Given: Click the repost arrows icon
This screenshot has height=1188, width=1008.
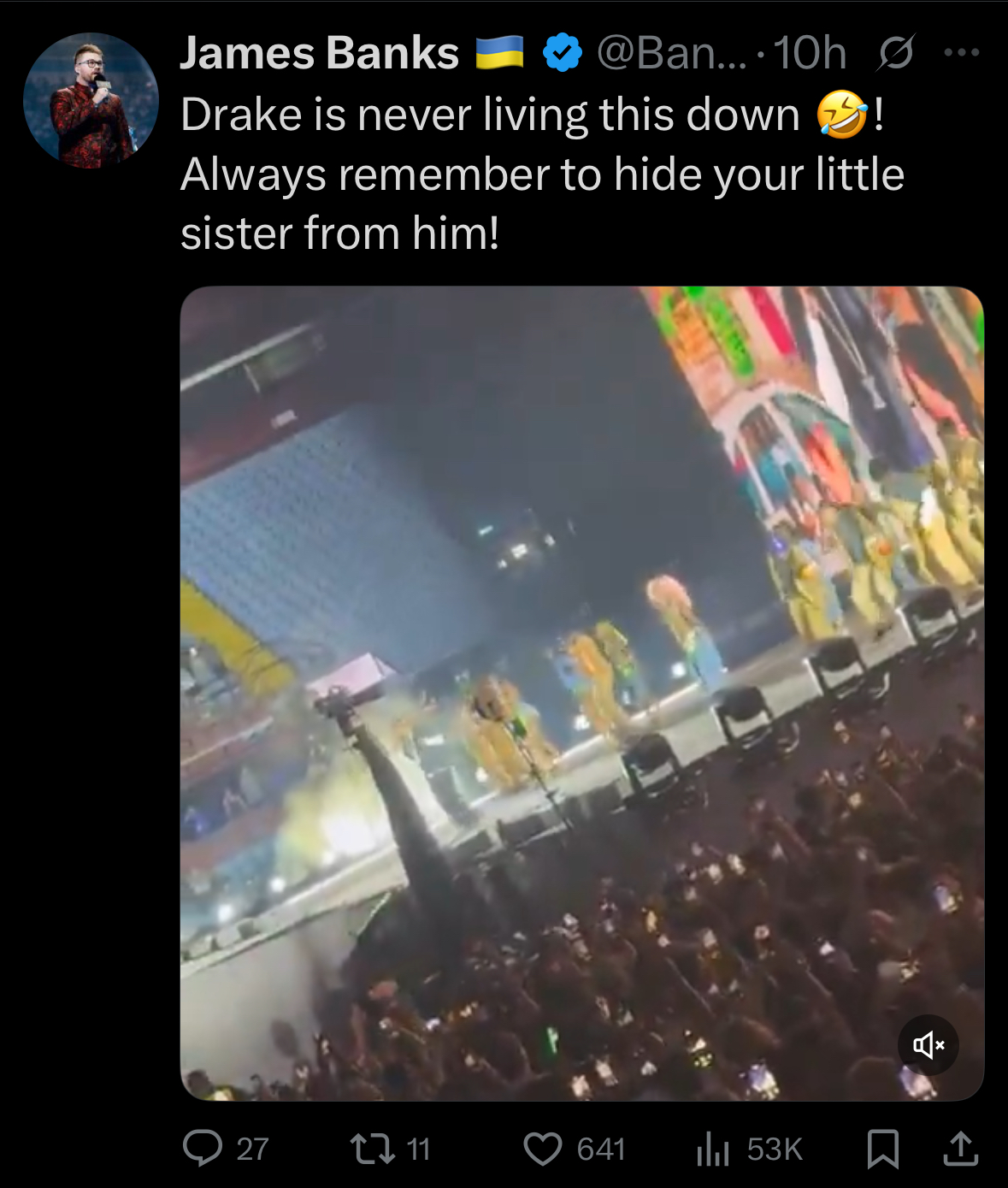Looking at the screenshot, I should point(373,1149).
